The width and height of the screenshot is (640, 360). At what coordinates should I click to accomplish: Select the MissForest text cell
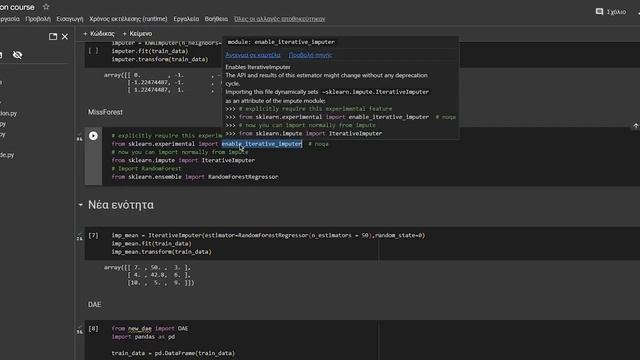coord(105,112)
